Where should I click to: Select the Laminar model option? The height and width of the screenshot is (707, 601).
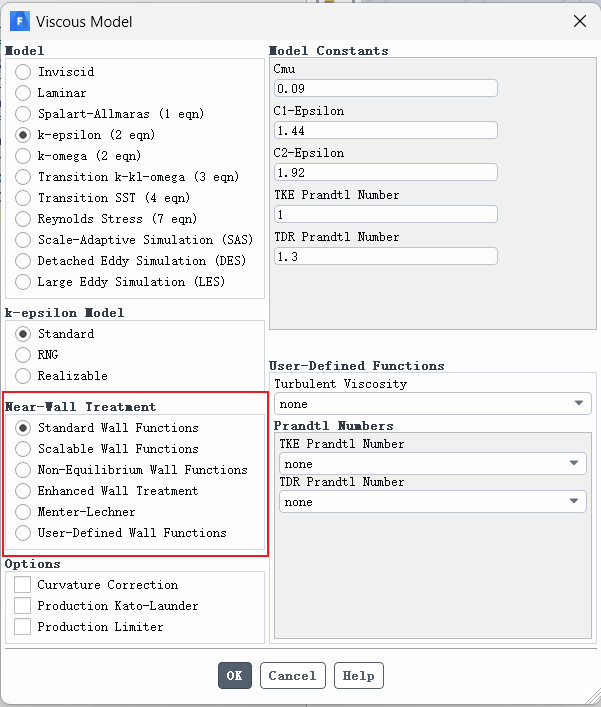23,93
